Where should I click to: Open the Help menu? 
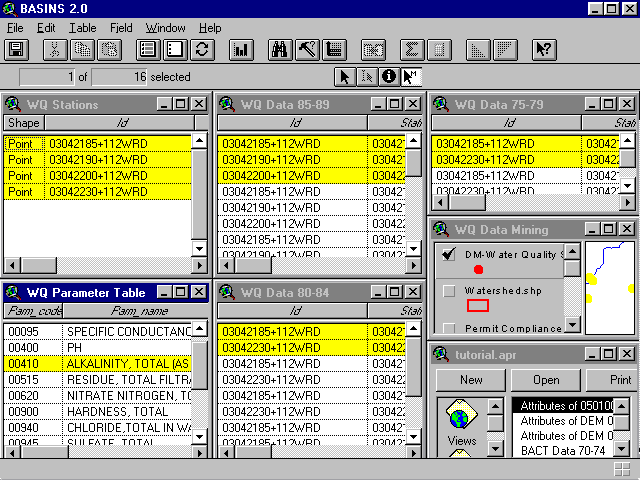click(210, 28)
